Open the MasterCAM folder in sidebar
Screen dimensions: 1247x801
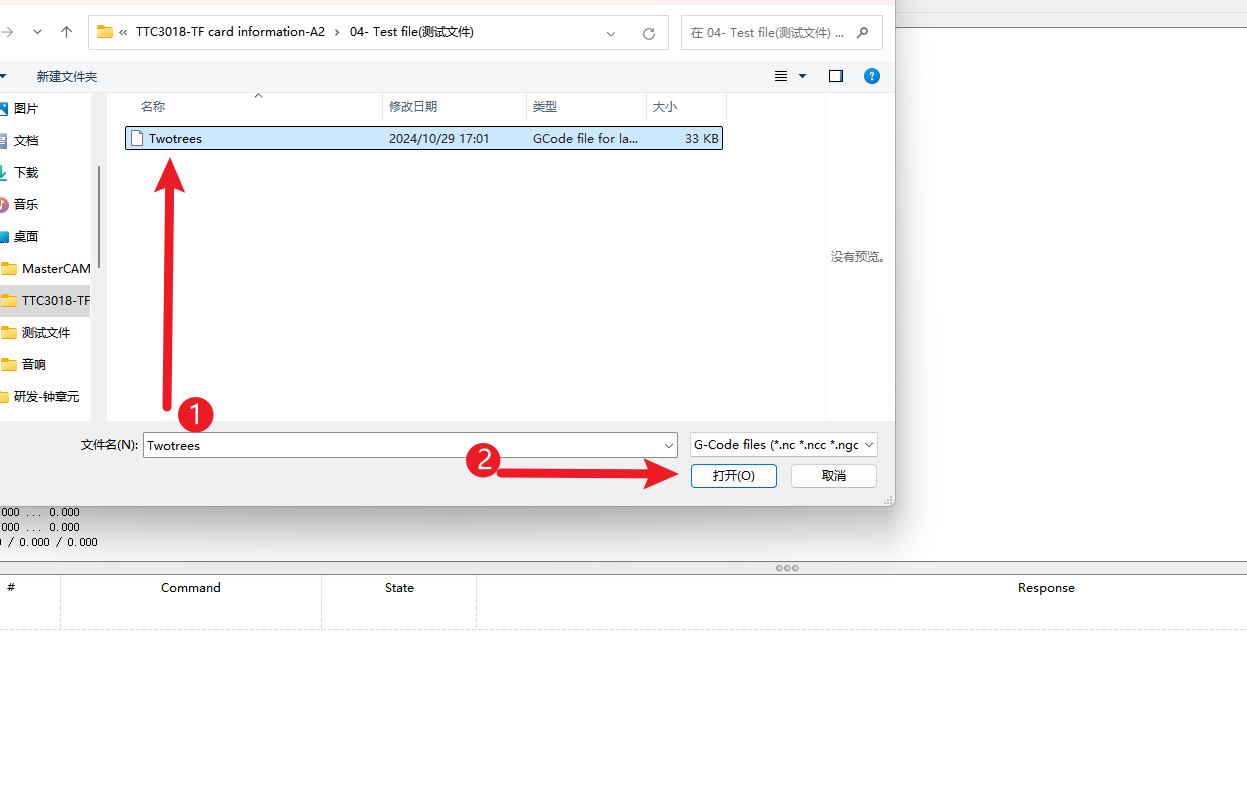(x=55, y=269)
